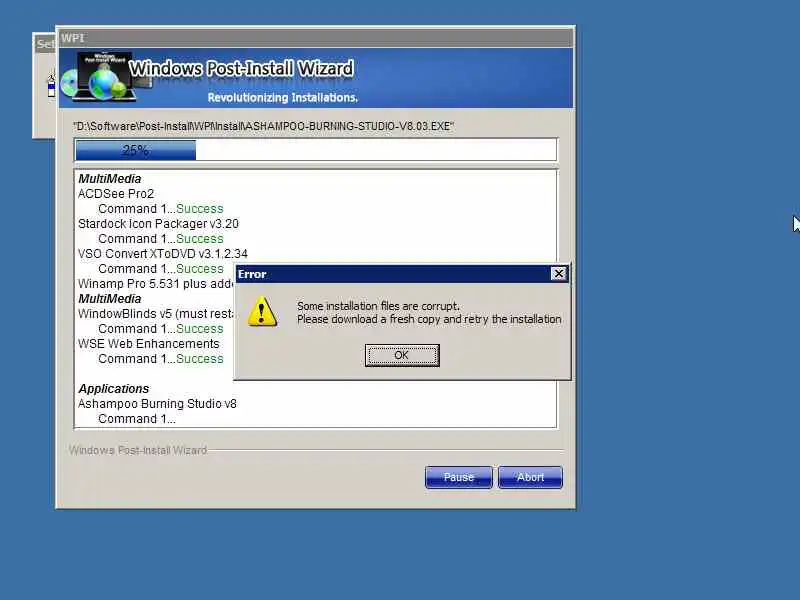Screen dimensions: 800x600
Task: Abort the installation
Action: [x=530, y=477]
